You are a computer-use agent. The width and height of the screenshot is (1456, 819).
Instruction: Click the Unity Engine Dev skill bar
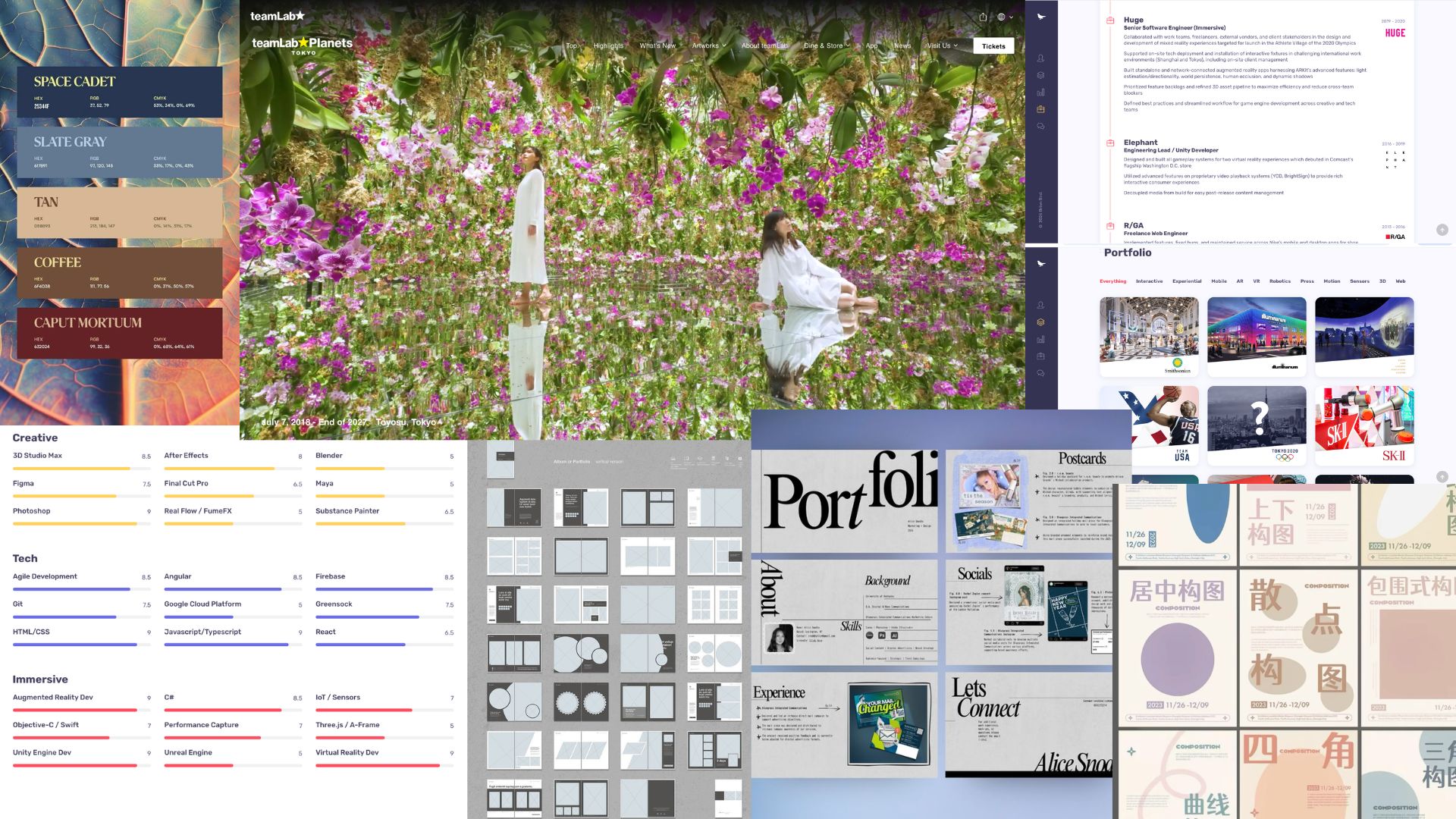tap(82, 766)
